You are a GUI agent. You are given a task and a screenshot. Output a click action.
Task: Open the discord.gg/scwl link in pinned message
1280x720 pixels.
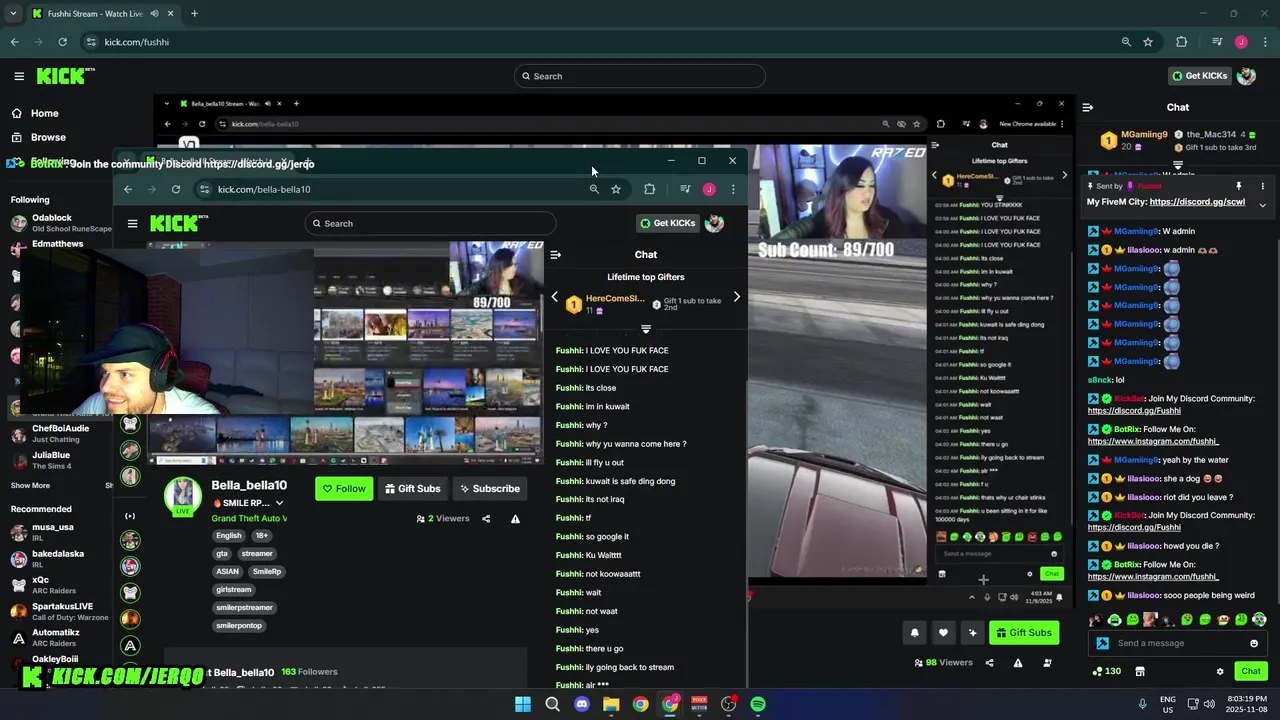(1197, 202)
